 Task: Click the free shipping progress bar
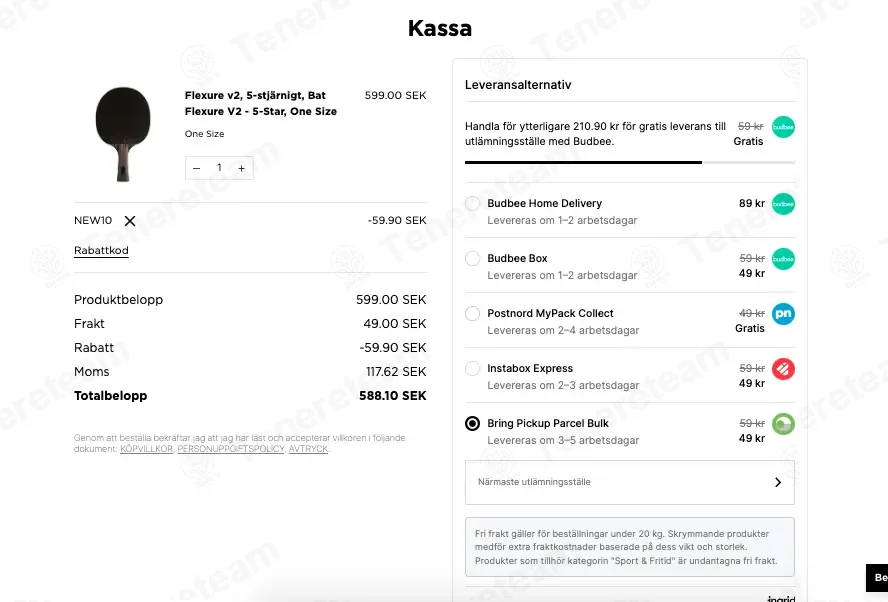(630, 163)
